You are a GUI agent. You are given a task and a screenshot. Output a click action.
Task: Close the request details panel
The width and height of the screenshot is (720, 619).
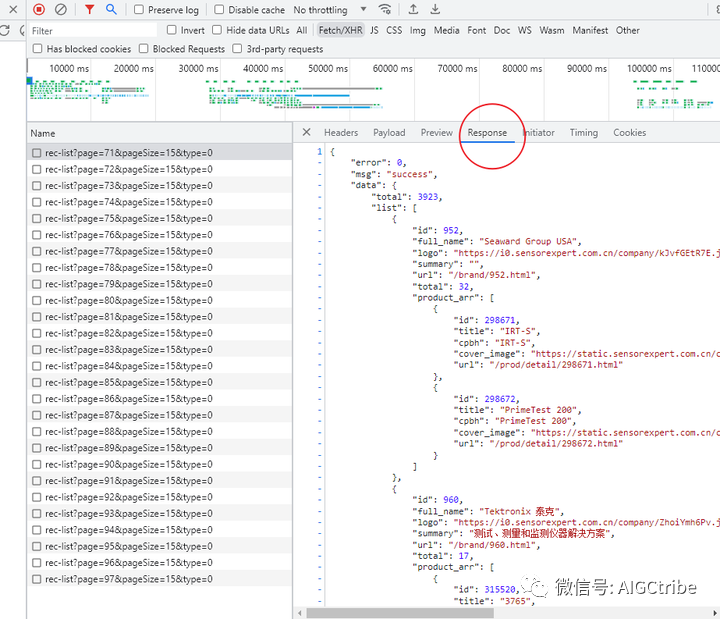pos(307,132)
